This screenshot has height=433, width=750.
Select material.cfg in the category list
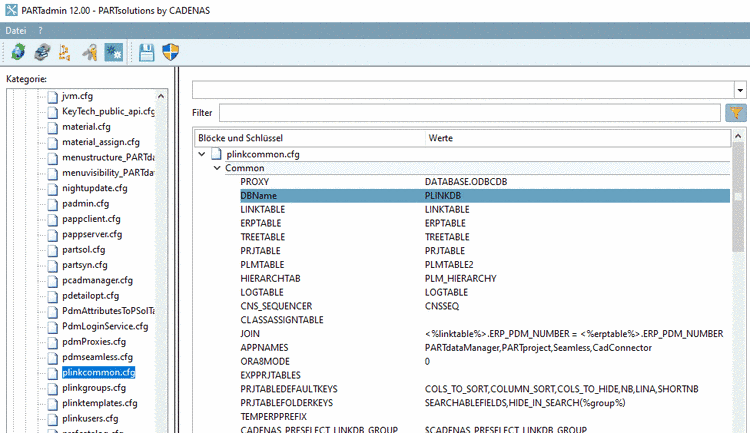(86, 127)
